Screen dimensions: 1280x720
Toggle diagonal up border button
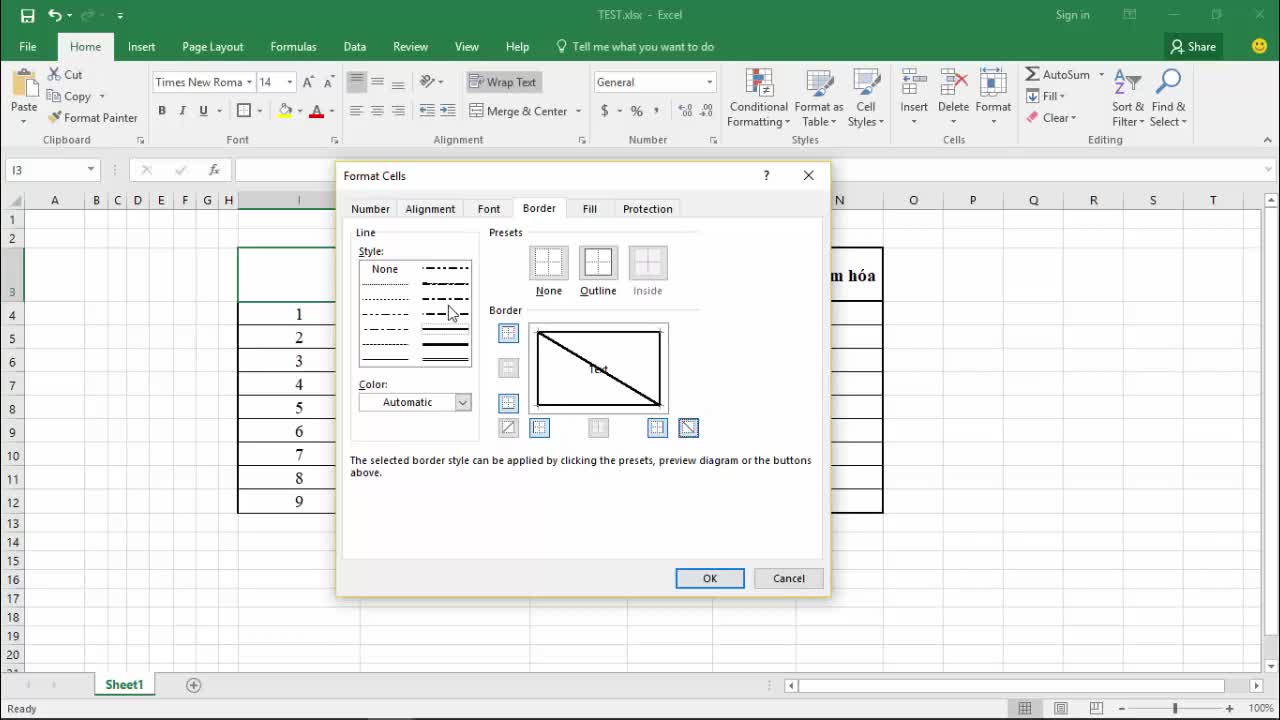point(508,428)
